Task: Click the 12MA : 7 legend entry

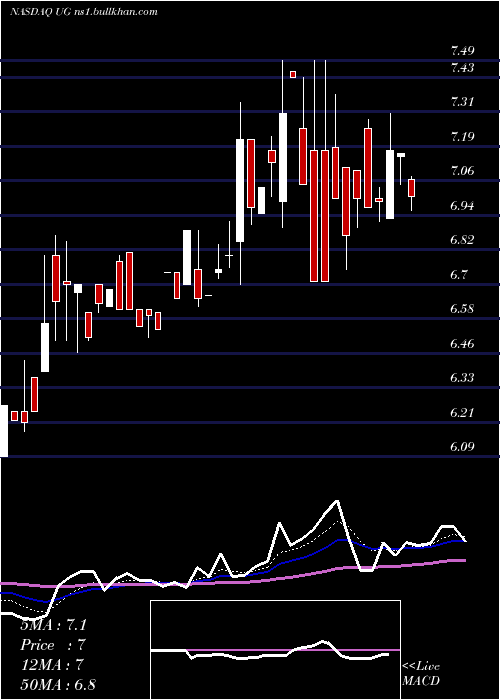Action: (53, 665)
